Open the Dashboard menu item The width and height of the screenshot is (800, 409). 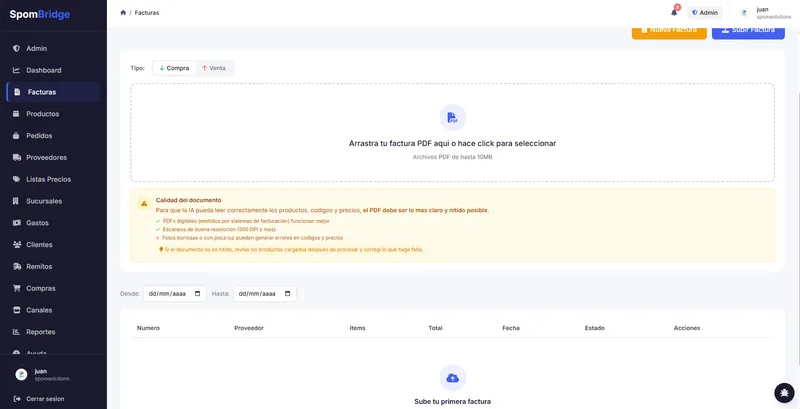pos(53,70)
